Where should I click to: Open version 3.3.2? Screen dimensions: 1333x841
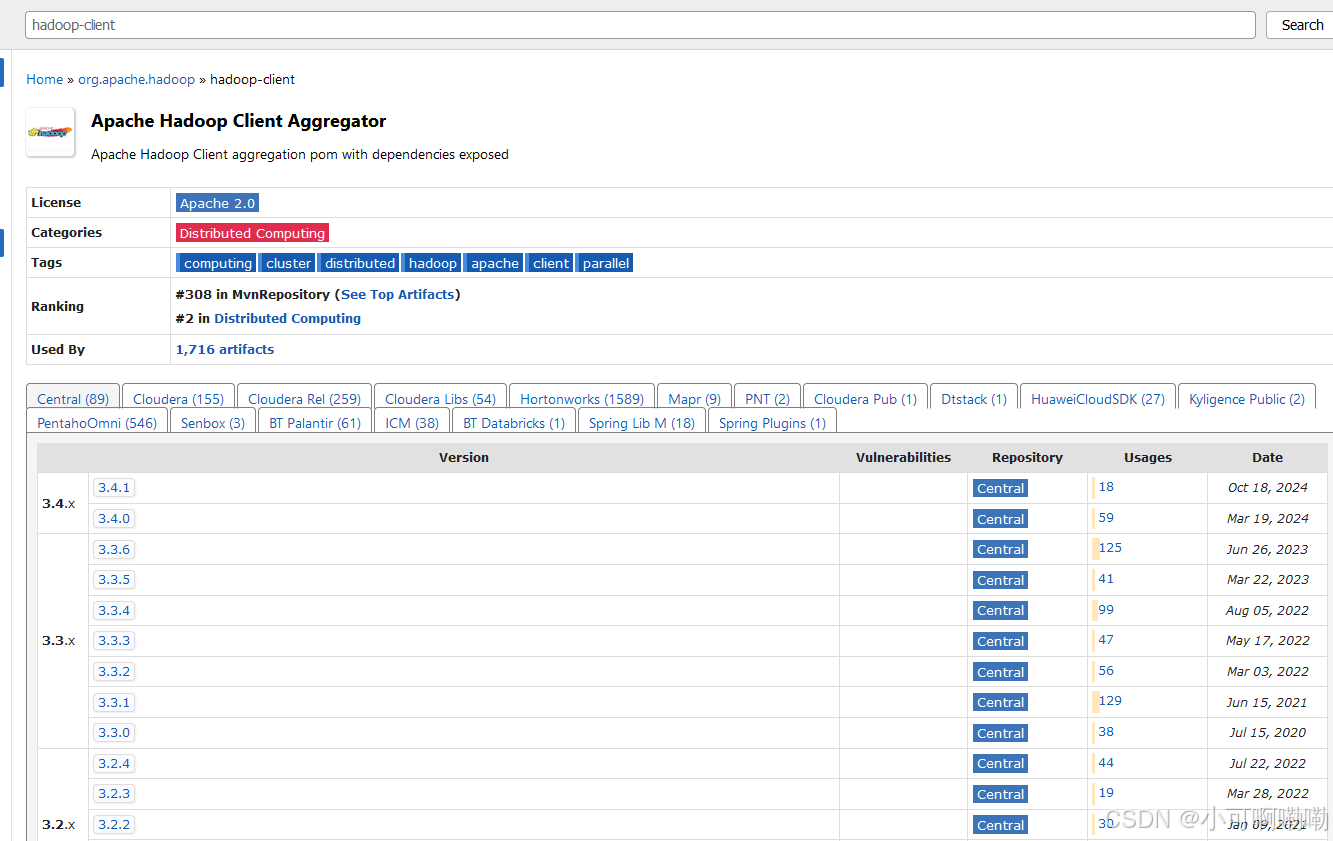pyautogui.click(x=114, y=672)
